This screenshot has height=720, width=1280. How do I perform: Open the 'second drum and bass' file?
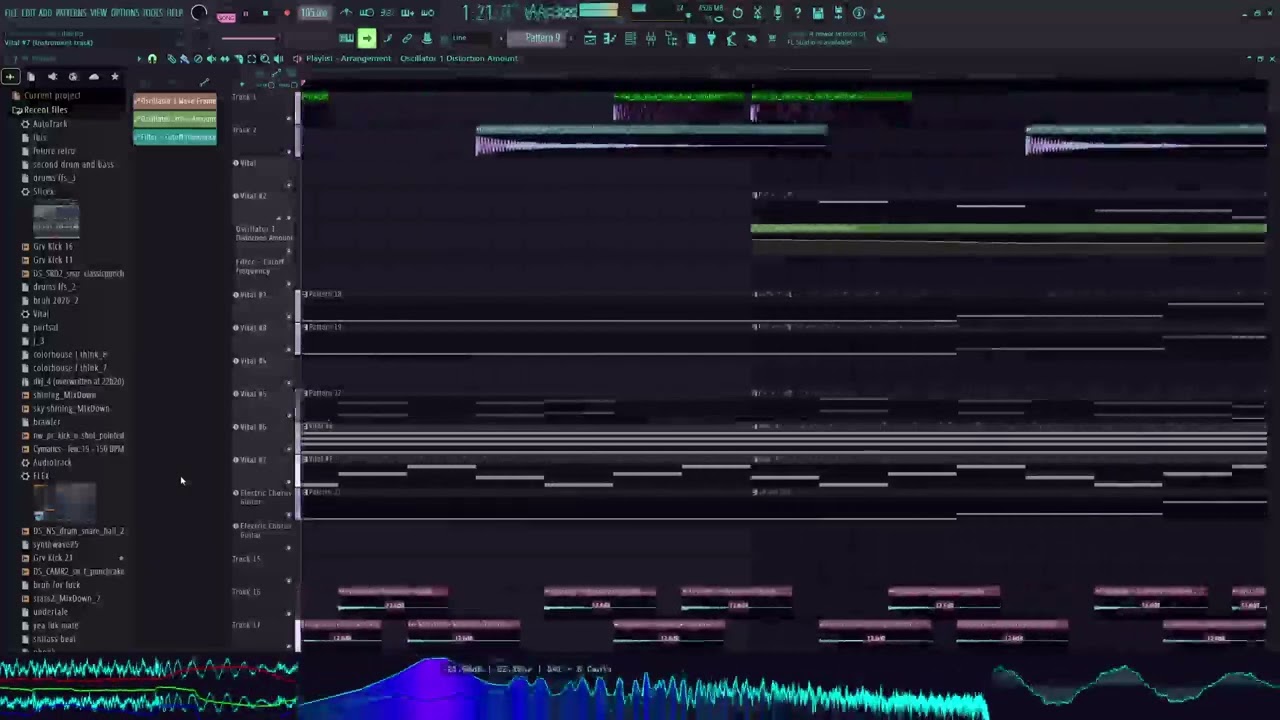click(72, 164)
